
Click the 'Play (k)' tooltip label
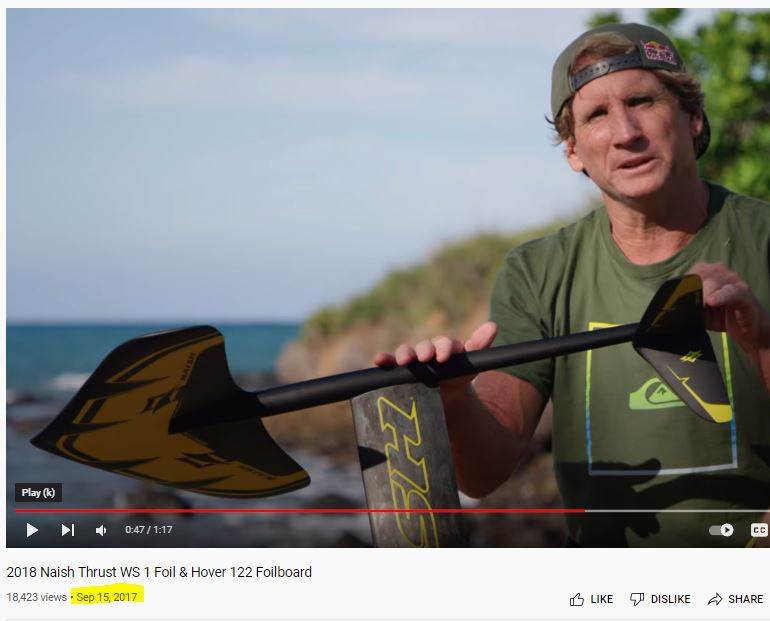pos(38,492)
